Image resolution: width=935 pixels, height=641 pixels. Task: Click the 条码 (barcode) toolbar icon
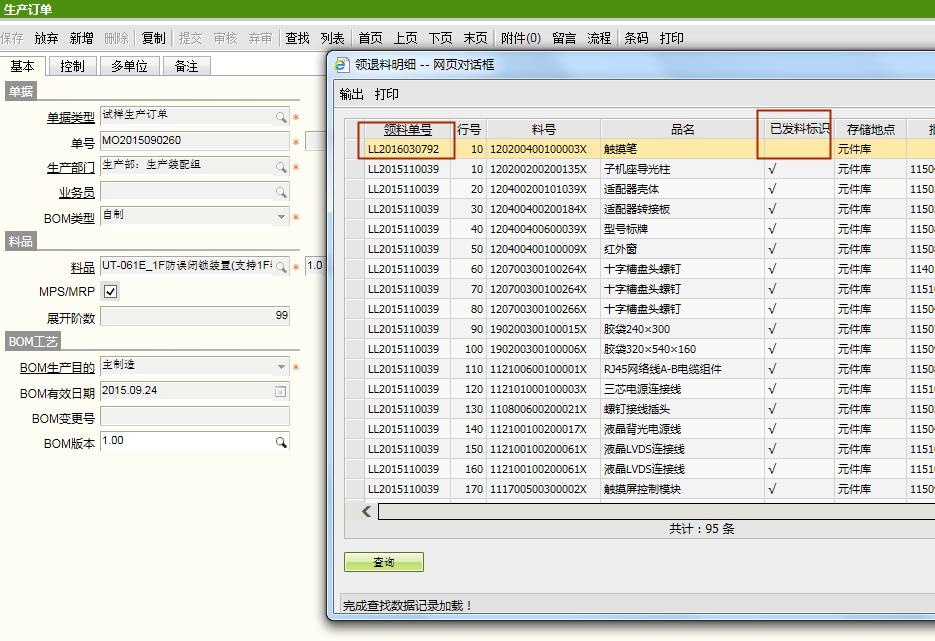[636, 38]
